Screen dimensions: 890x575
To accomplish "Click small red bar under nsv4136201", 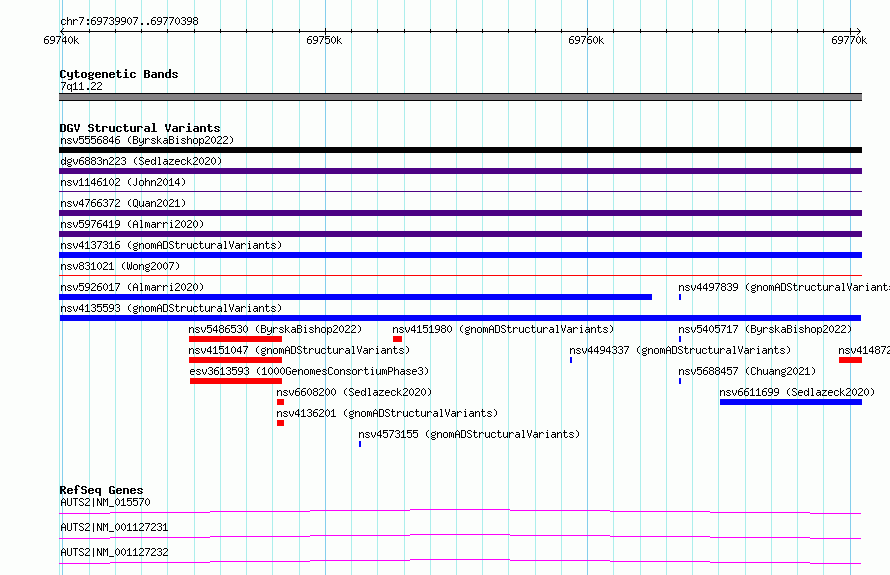I will point(280,423).
